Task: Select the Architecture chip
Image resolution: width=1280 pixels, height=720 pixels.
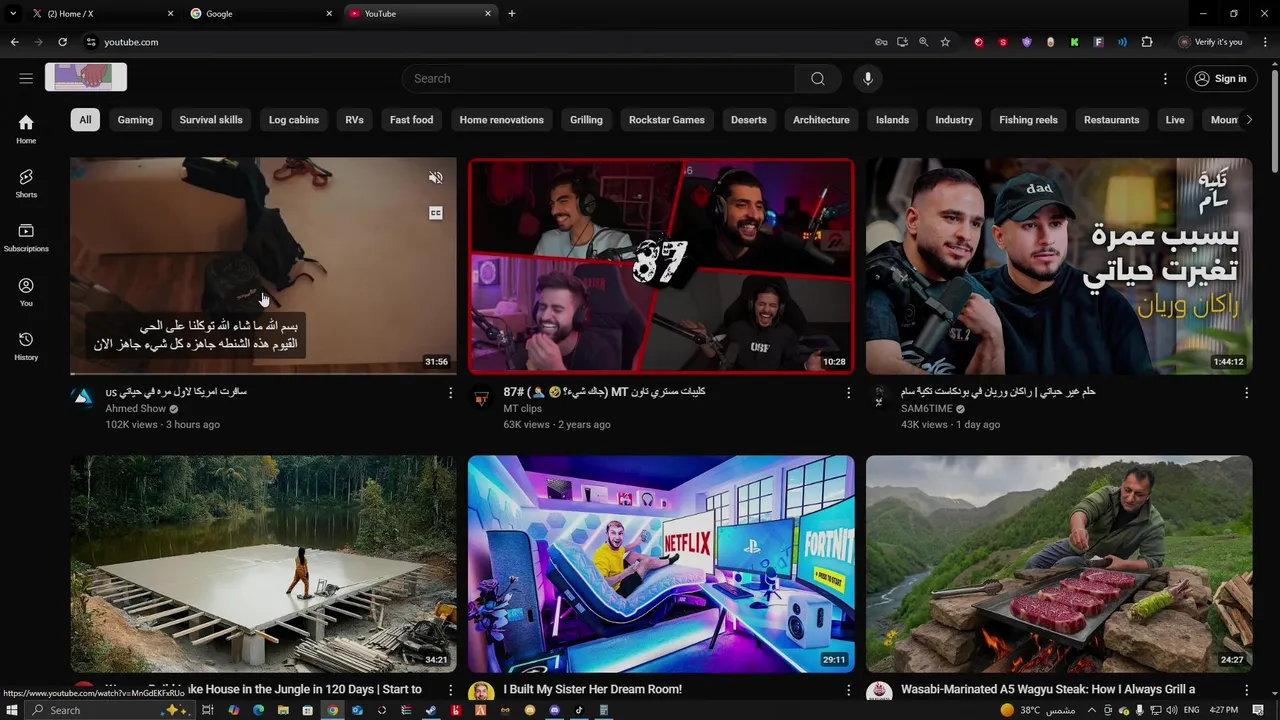Action: coord(821,120)
